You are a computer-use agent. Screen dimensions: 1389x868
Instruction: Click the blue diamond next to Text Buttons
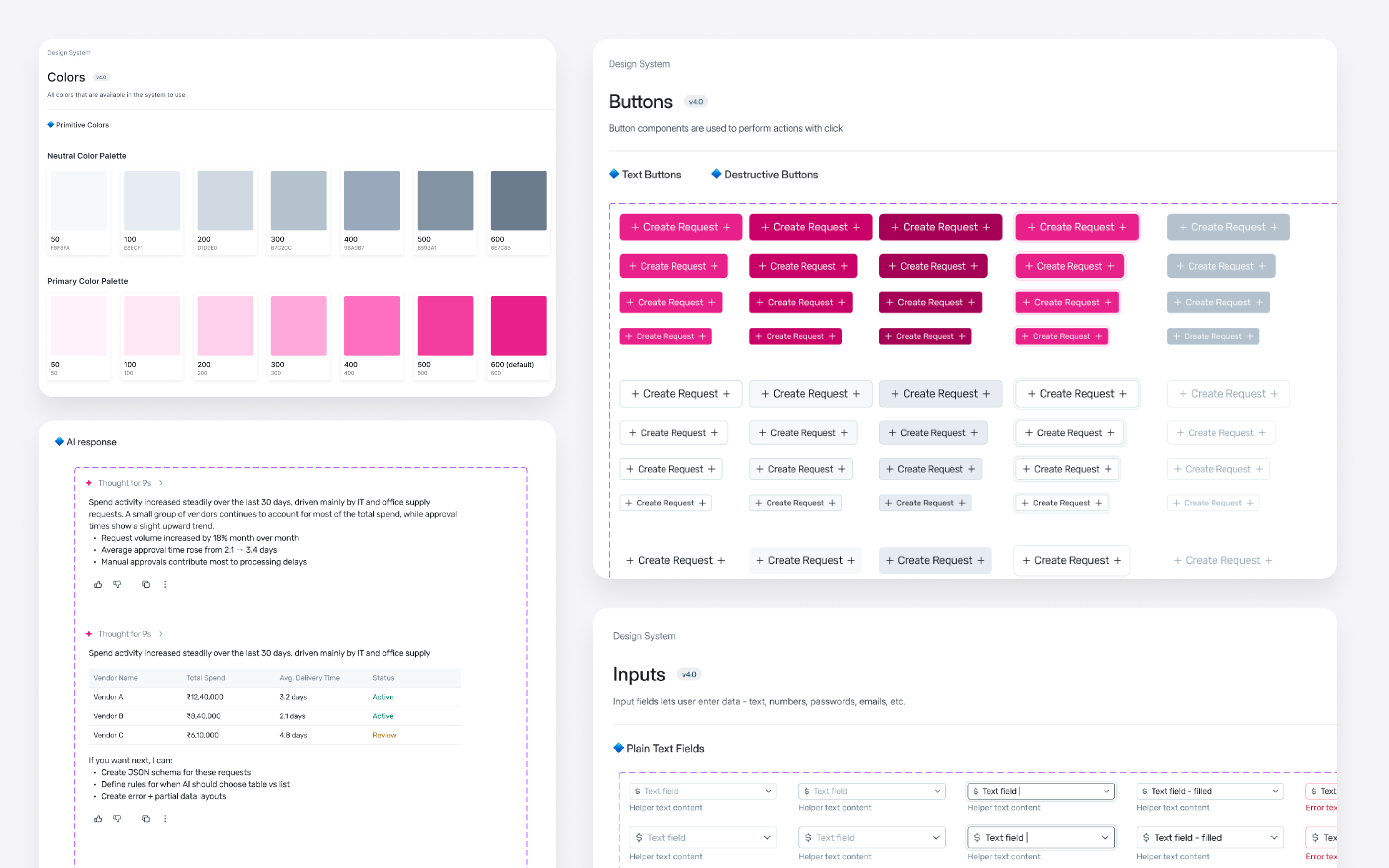pyautogui.click(x=614, y=174)
